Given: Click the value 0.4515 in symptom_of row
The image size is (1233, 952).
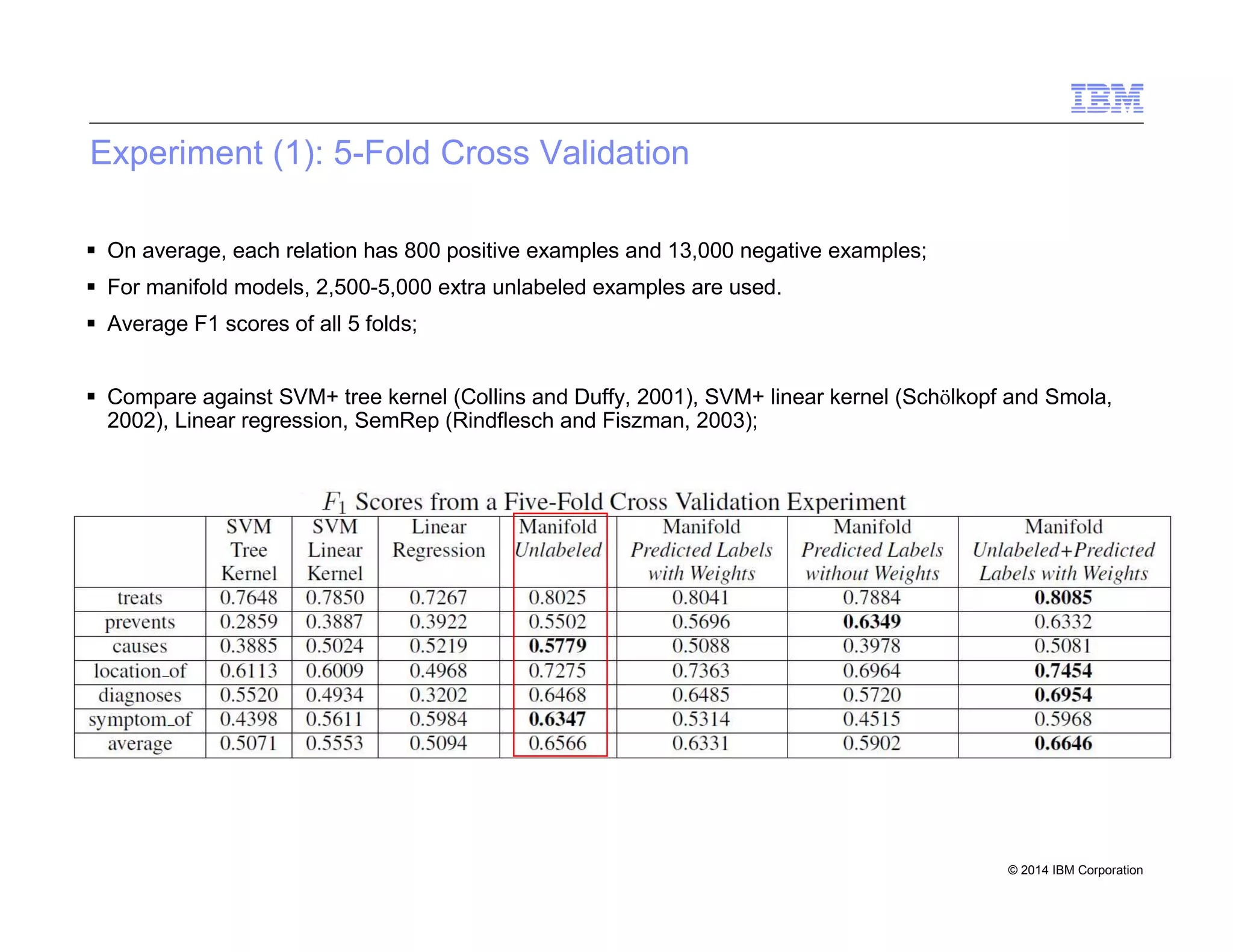Looking at the screenshot, I should 872,719.
